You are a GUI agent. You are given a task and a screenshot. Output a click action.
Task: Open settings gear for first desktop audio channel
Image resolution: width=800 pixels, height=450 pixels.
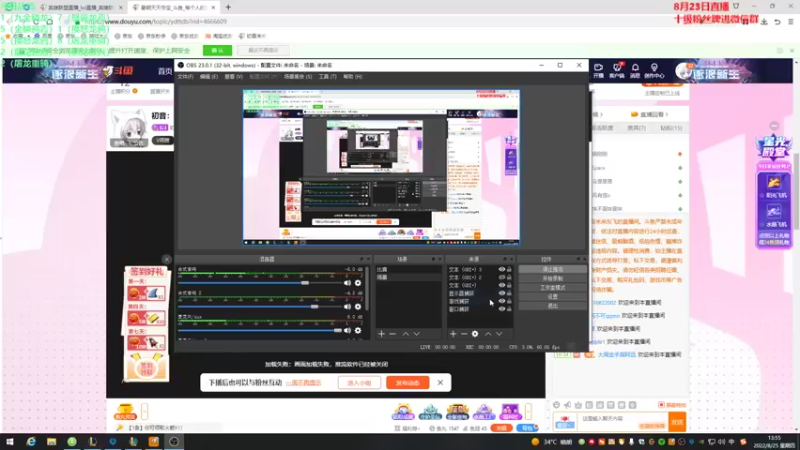(358, 283)
